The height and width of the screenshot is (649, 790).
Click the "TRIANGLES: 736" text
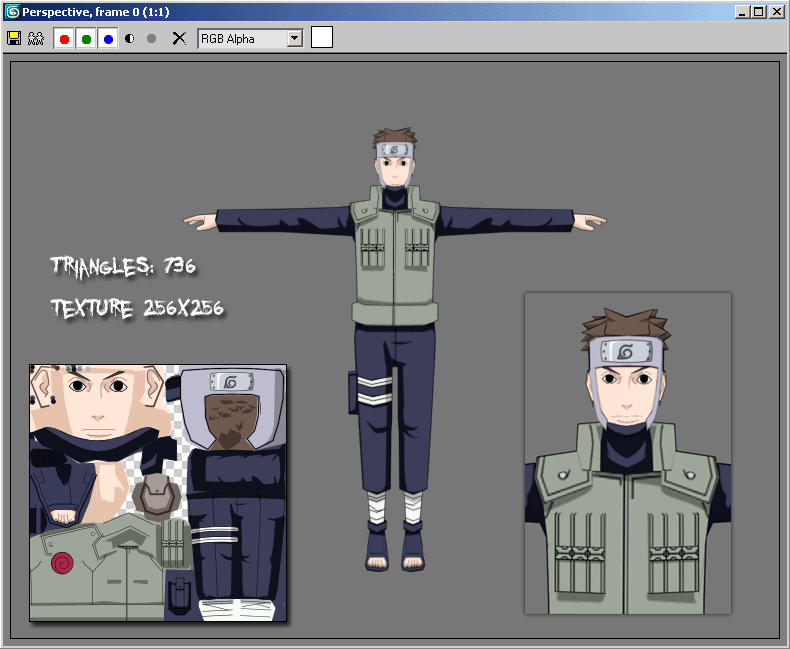pos(123,266)
